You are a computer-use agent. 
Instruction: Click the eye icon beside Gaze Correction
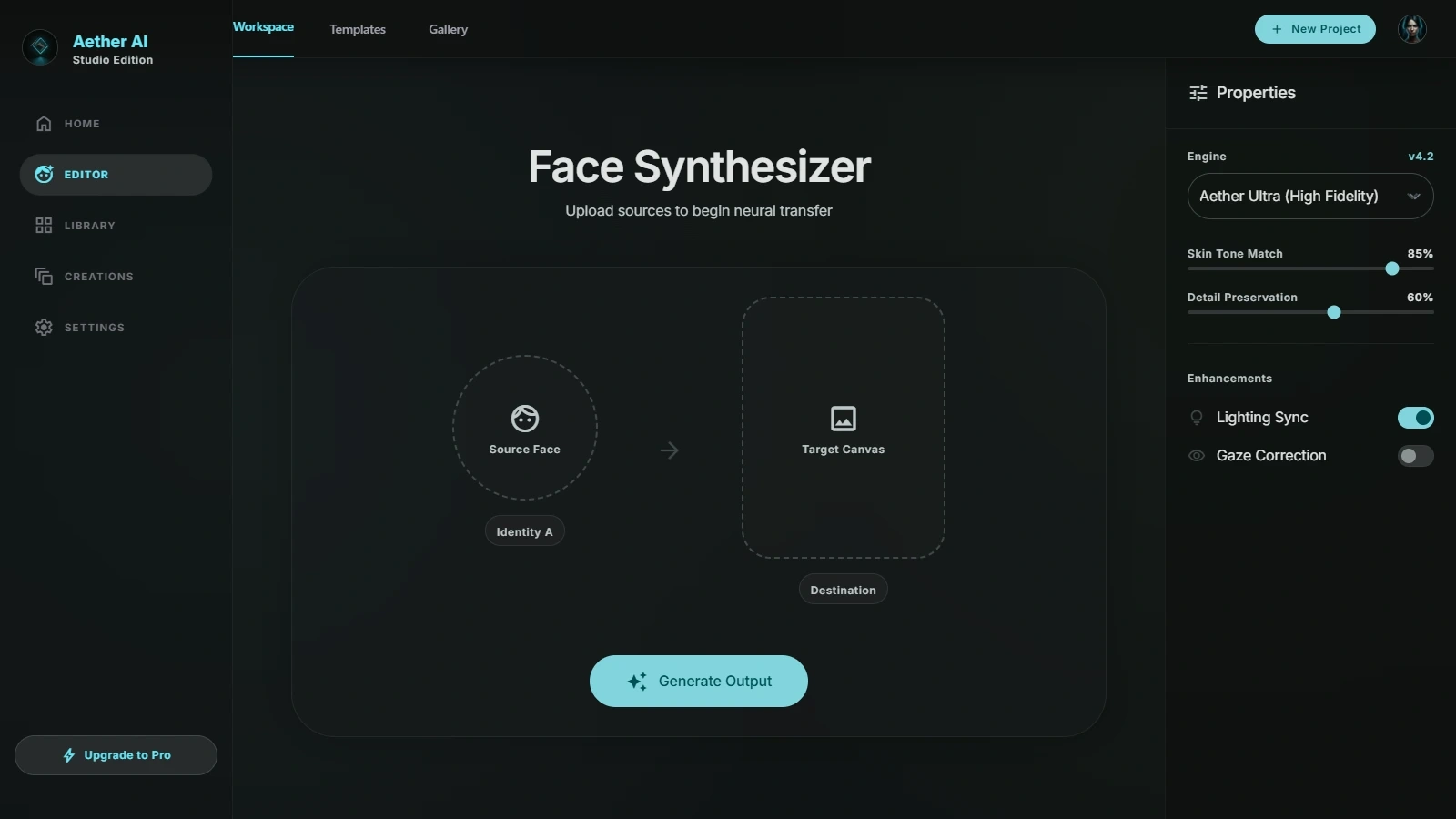pyautogui.click(x=1197, y=456)
